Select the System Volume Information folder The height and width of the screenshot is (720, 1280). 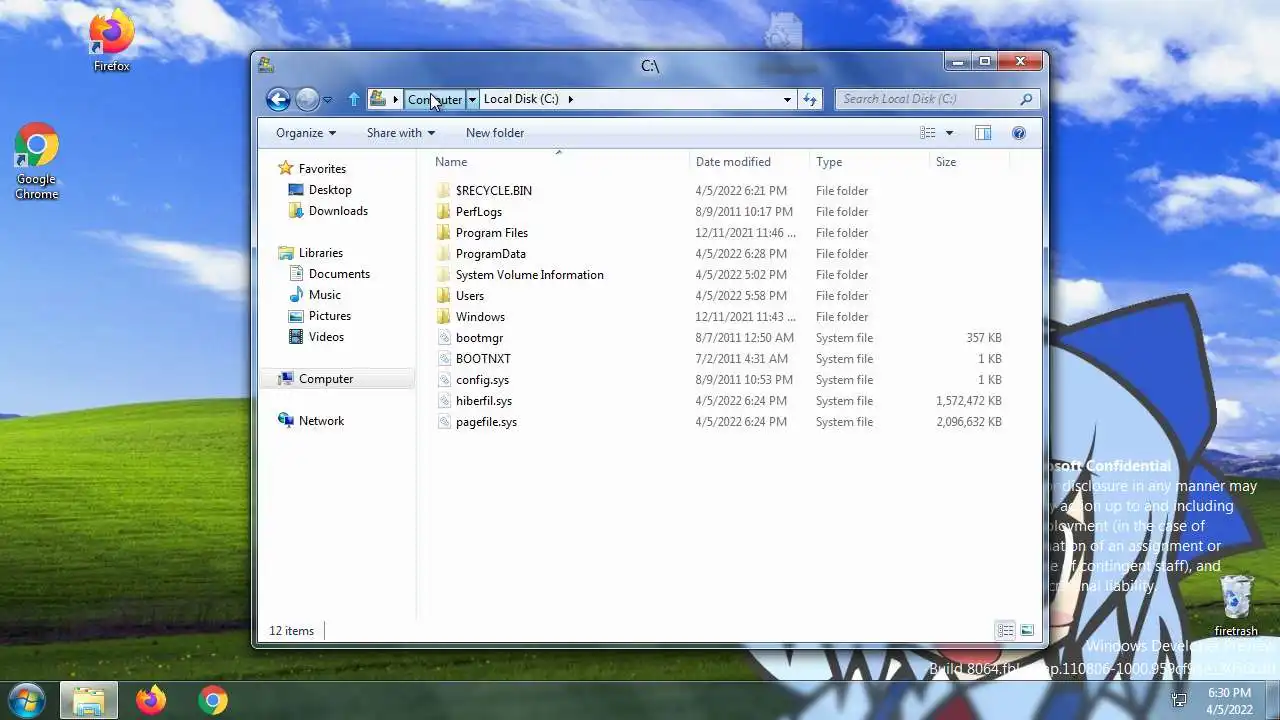[529, 275]
